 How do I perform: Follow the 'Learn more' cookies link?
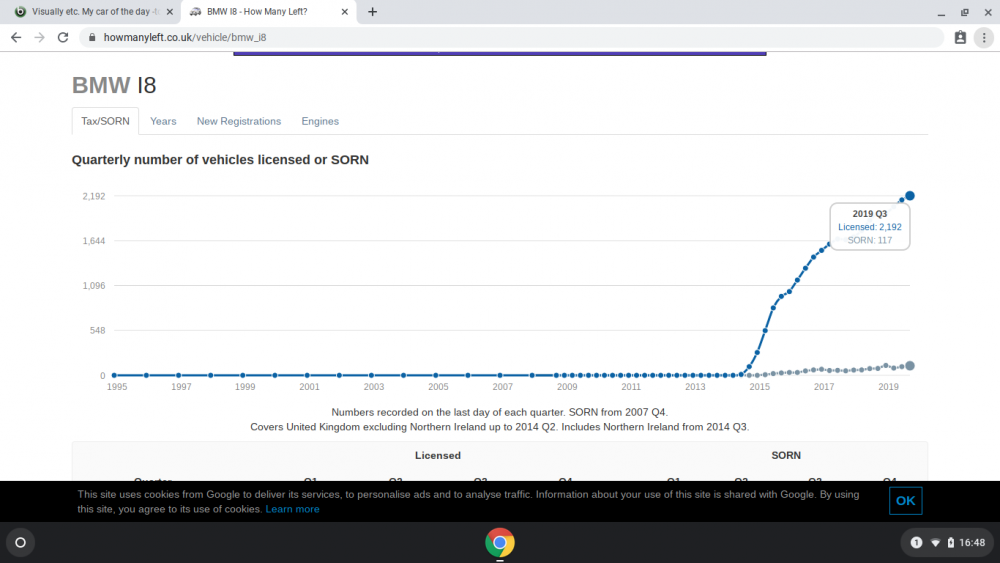tap(292, 509)
